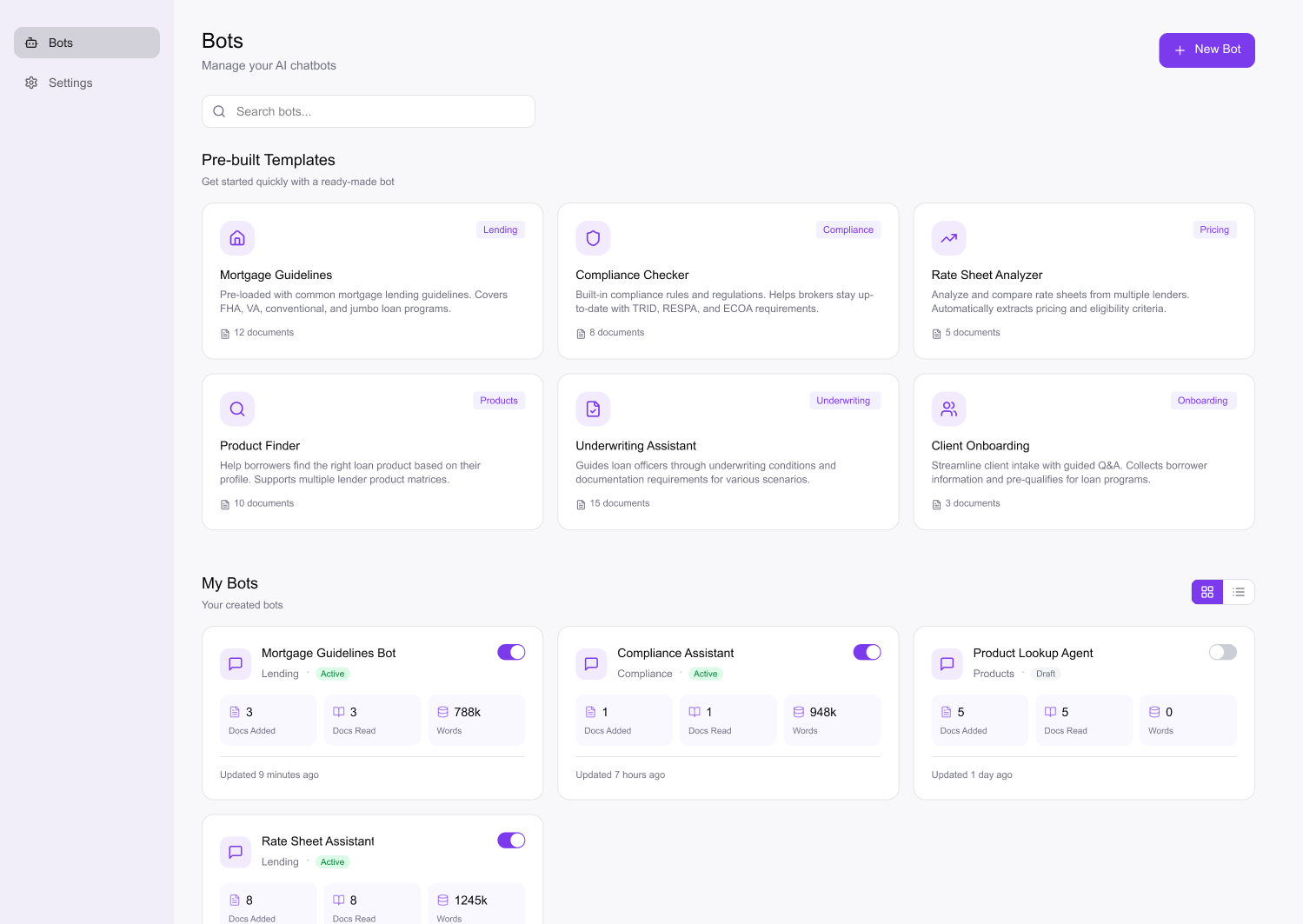Click 'Updated 9 minutes ago' text
The width and height of the screenshot is (1303, 924).
pos(269,774)
